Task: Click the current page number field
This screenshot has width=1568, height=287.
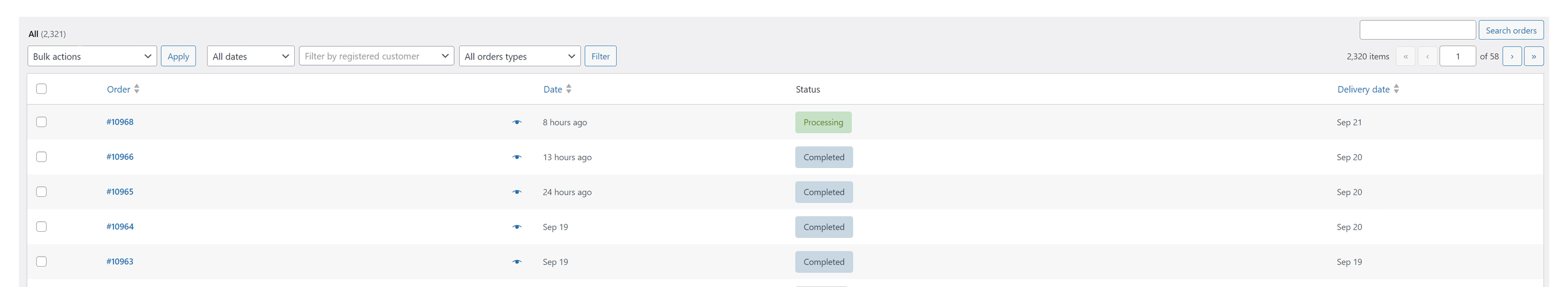Action: tap(1457, 56)
